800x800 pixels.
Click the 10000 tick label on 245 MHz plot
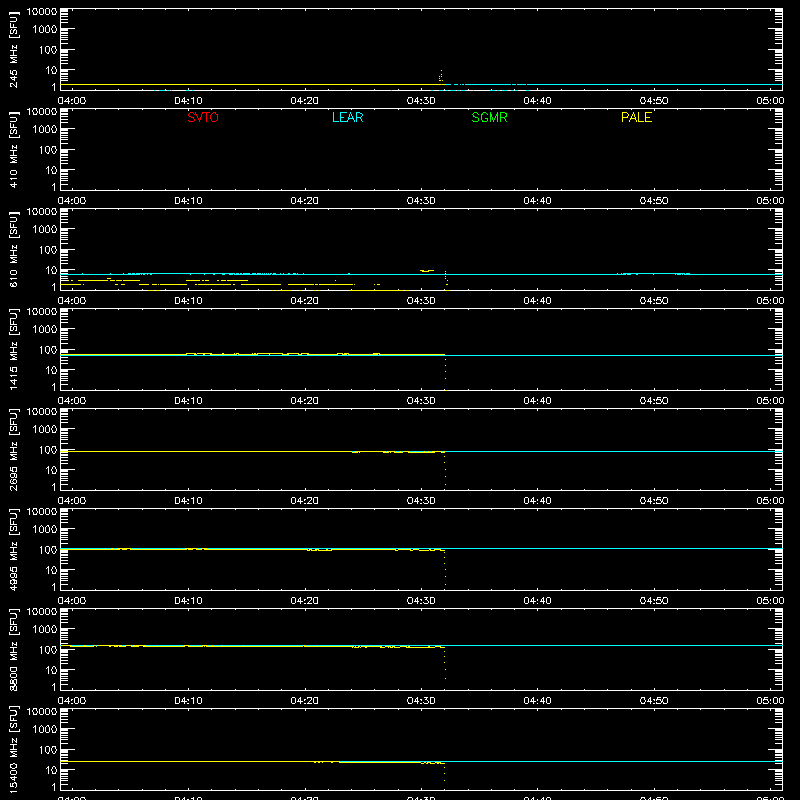42,12
